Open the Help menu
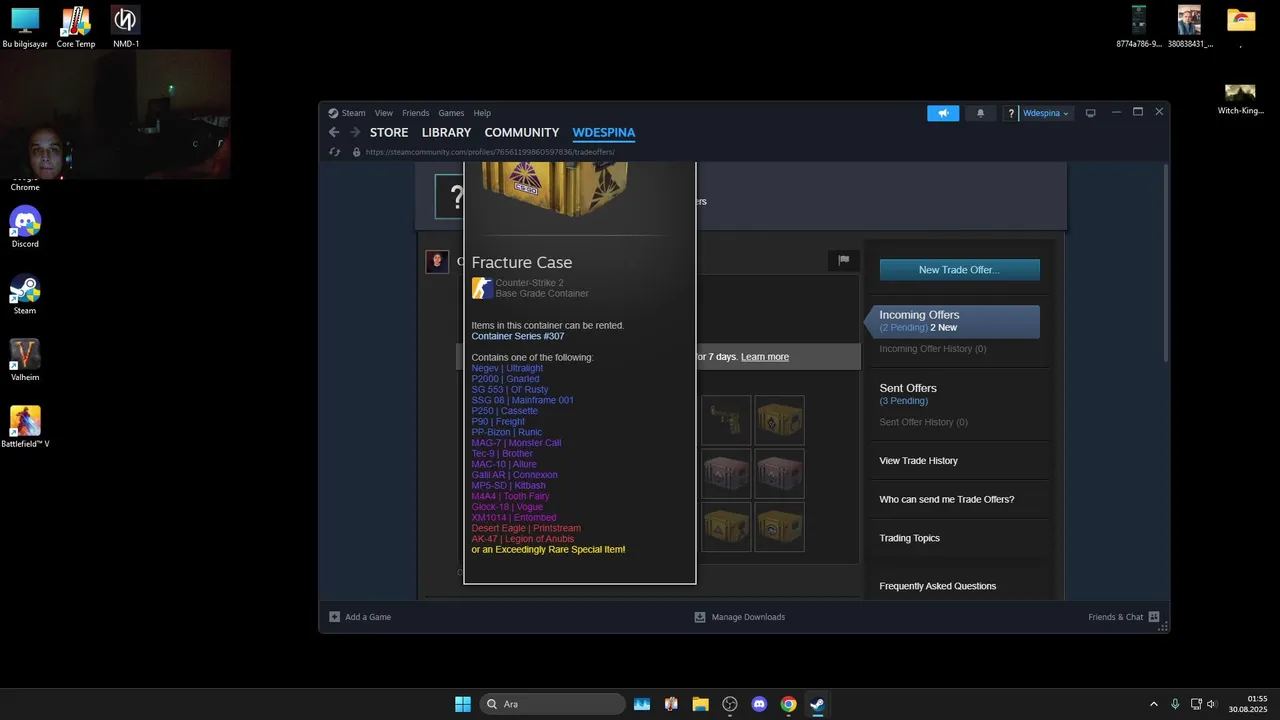The height and width of the screenshot is (720, 1280). (482, 113)
